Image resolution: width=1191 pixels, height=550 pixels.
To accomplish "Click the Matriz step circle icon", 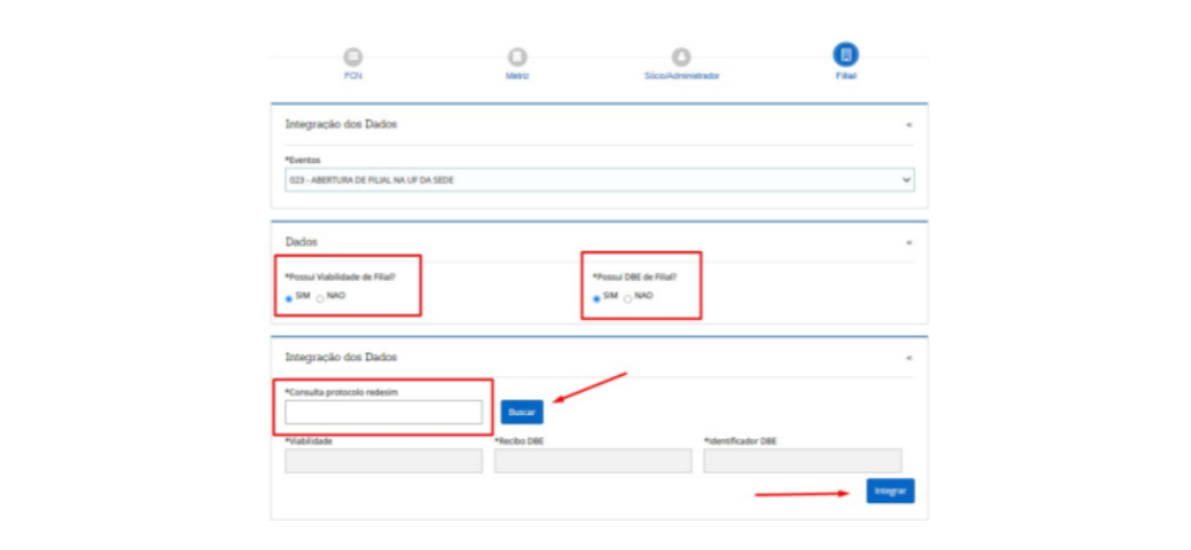I will pos(517,57).
